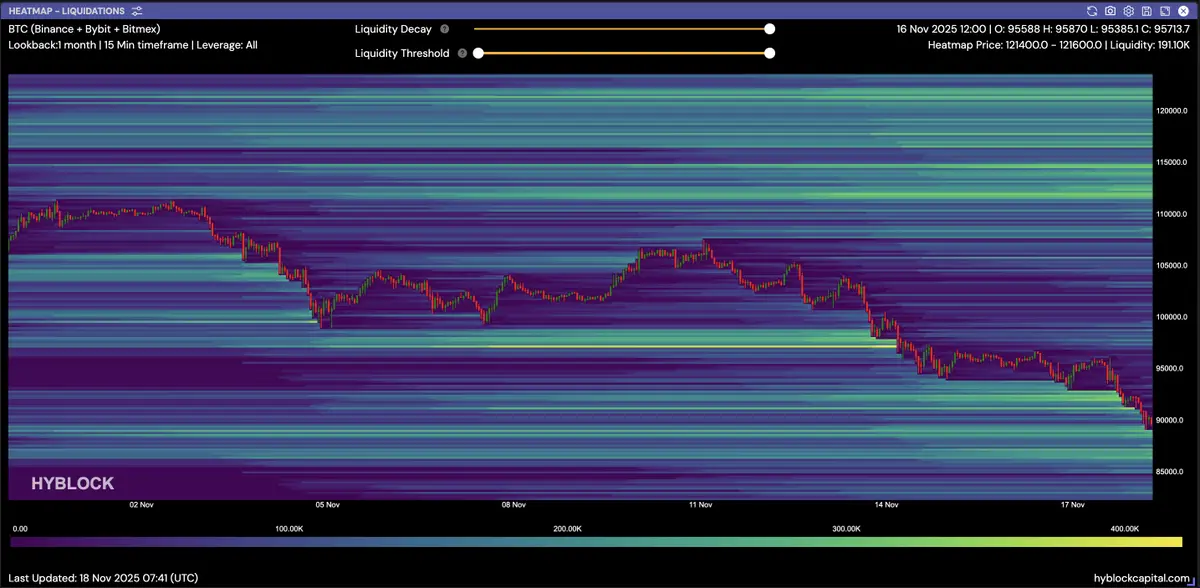Click the 11 Nov date marker
Viewport: 1200px width, 588px height.
pos(699,505)
